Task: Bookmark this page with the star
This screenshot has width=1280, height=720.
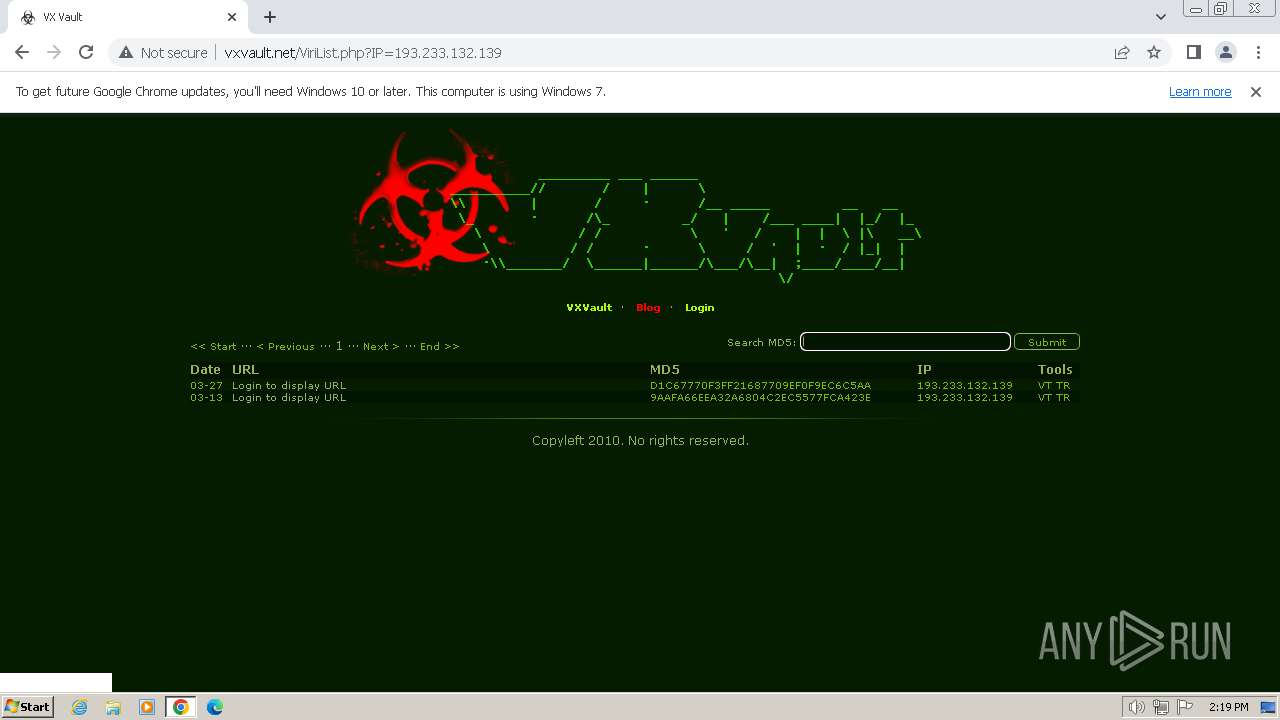Action: [x=1154, y=52]
